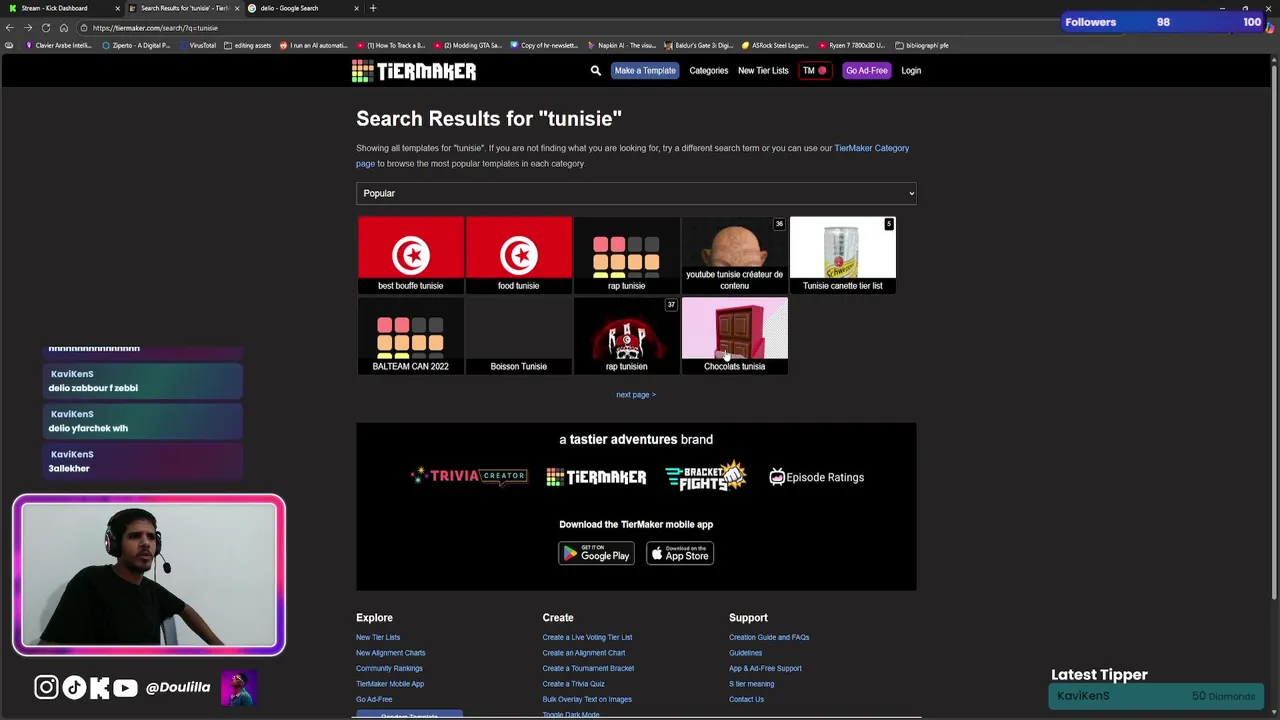This screenshot has width=1280, height=720.
Task: Open the rap tunisie template
Action: point(626,255)
